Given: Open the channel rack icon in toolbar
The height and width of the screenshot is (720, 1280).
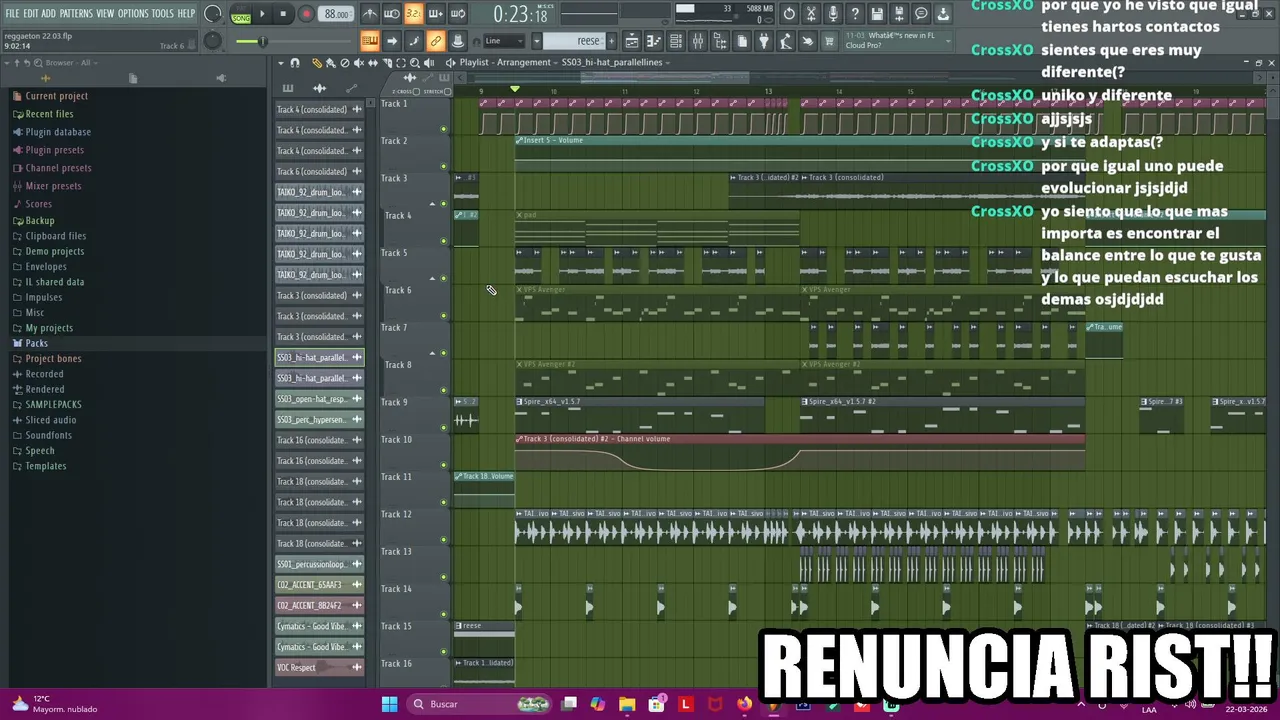Looking at the screenshot, I should [x=676, y=41].
